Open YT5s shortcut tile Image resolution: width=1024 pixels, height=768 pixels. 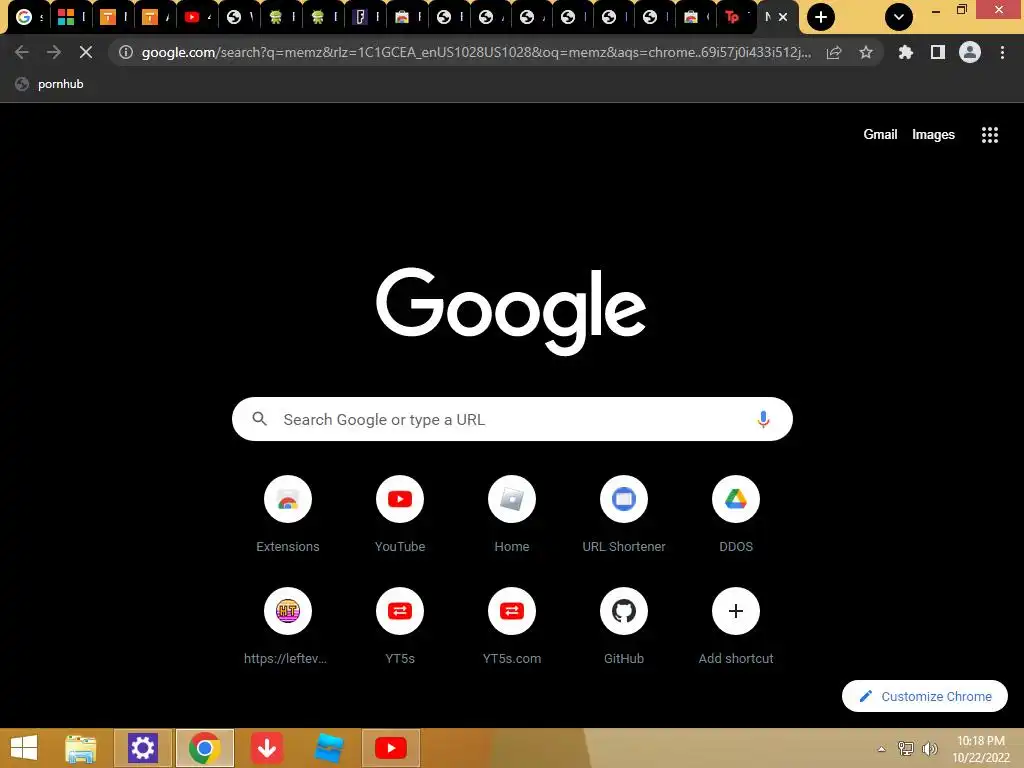[x=400, y=627]
